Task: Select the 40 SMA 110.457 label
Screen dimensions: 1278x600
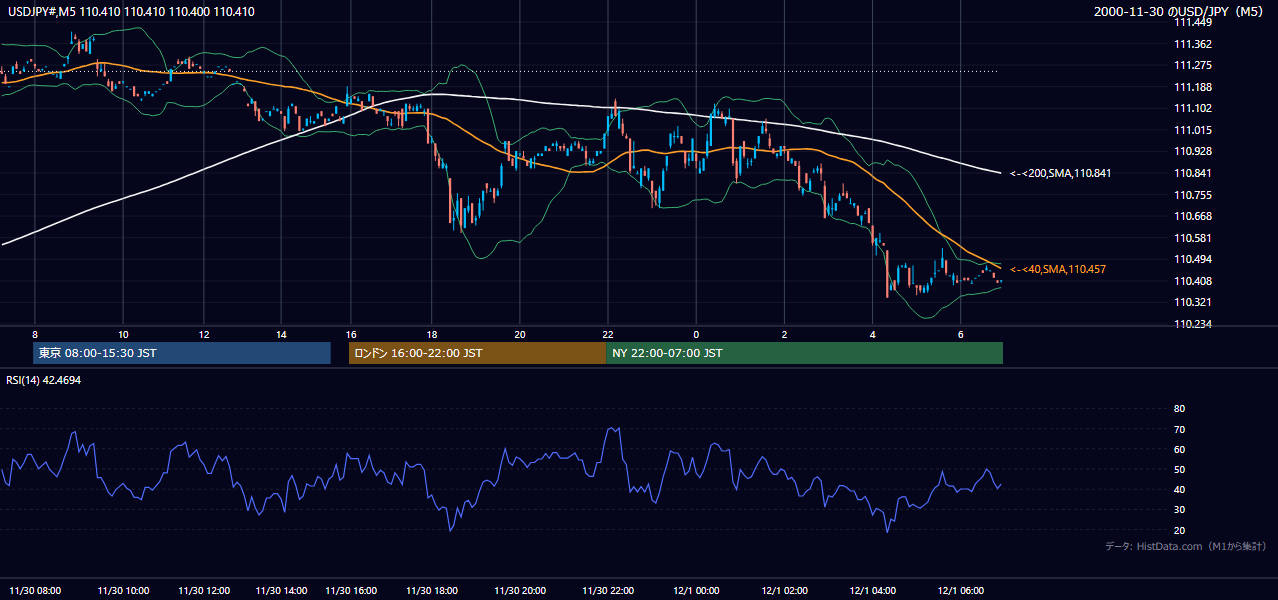Action: (1057, 269)
